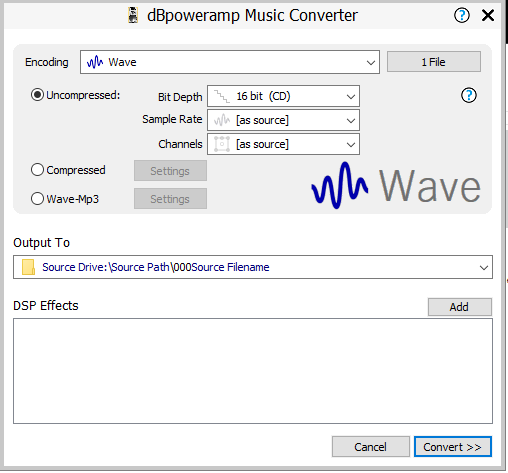This screenshot has height=473, width=508.
Task: Click the dBpoweramp app icon in the title bar
Action: [x=133, y=15]
